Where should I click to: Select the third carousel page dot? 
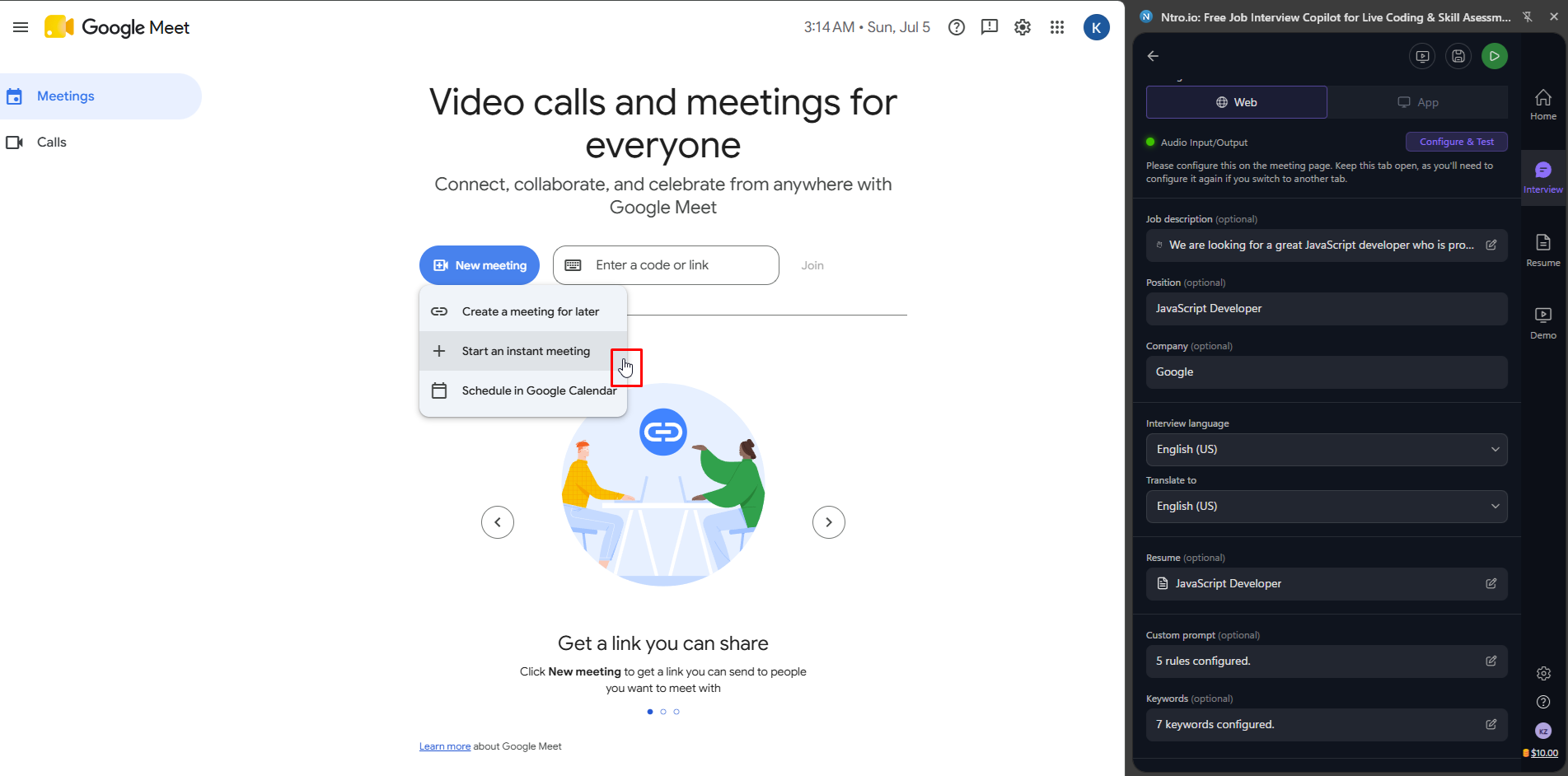click(676, 712)
